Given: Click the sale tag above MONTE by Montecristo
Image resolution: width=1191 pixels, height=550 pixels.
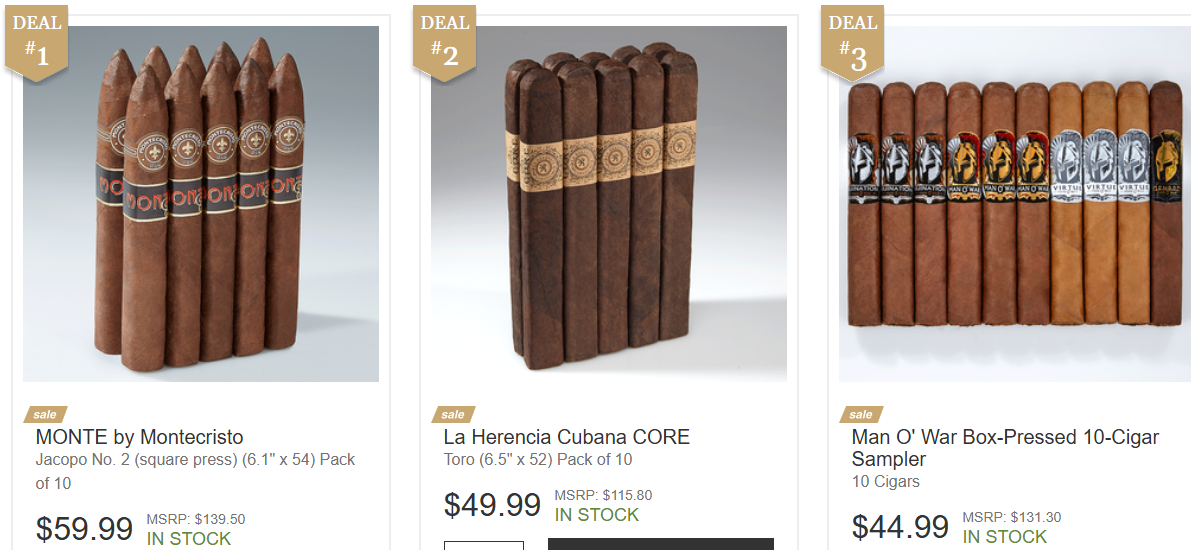Looking at the screenshot, I should [45, 415].
